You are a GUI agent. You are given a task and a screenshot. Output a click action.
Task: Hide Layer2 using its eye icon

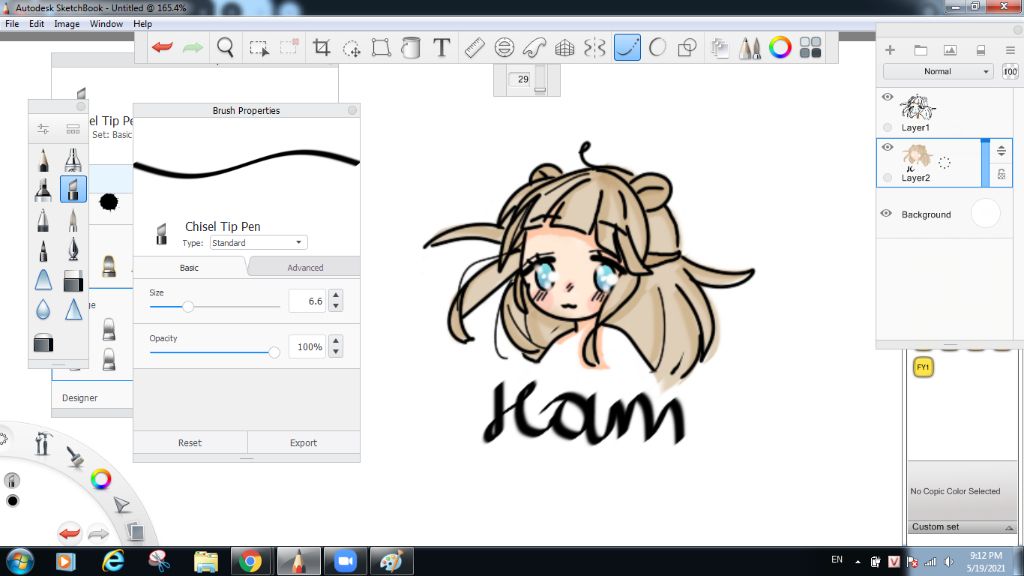[887, 148]
